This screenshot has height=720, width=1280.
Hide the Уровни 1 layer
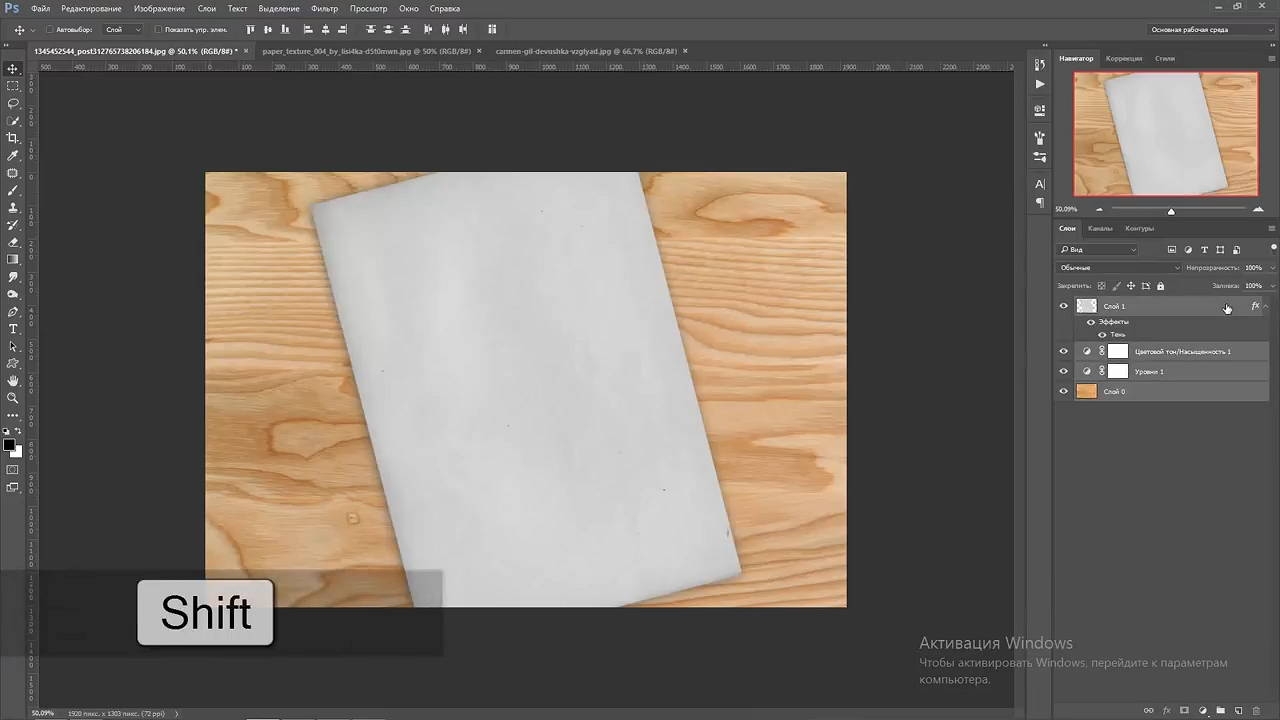click(1064, 371)
